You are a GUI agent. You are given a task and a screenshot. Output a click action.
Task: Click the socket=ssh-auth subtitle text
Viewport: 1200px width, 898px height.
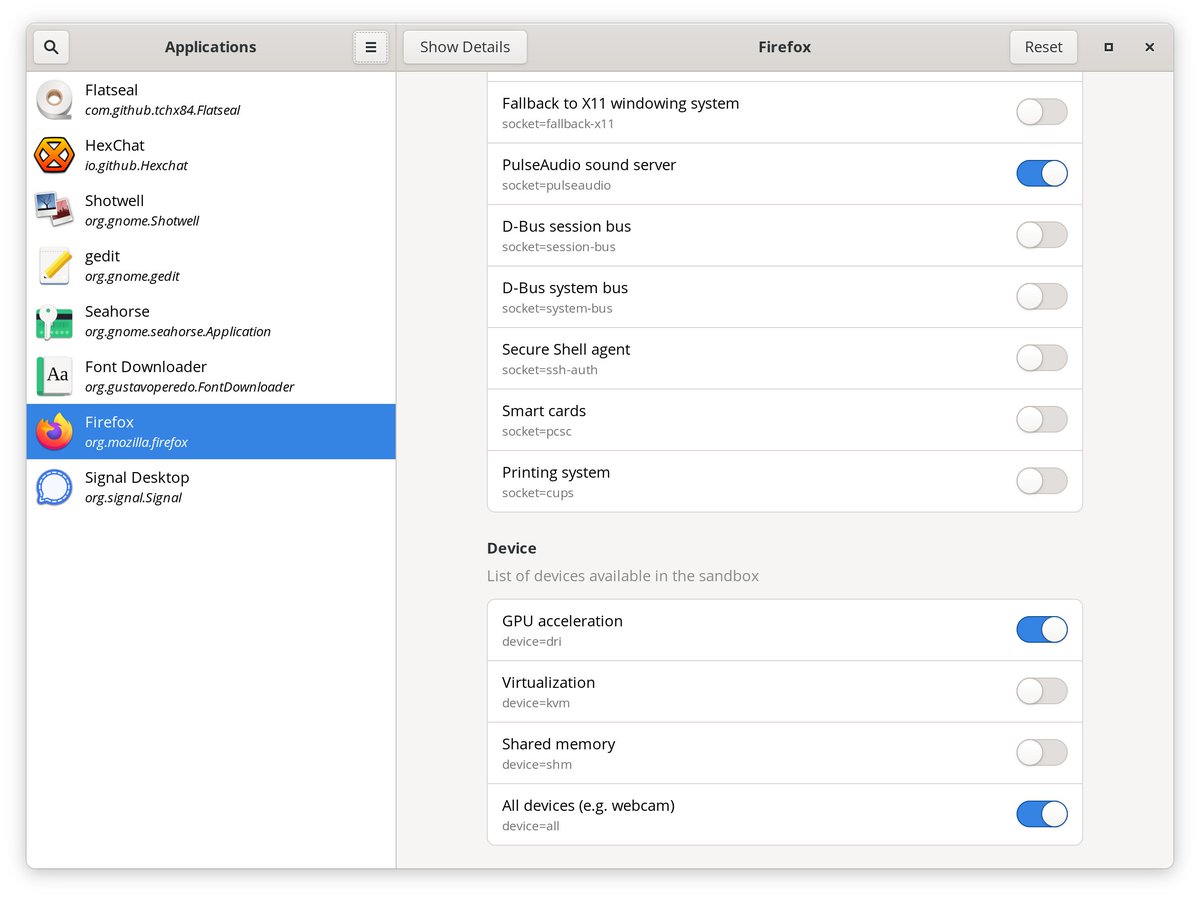pos(550,370)
